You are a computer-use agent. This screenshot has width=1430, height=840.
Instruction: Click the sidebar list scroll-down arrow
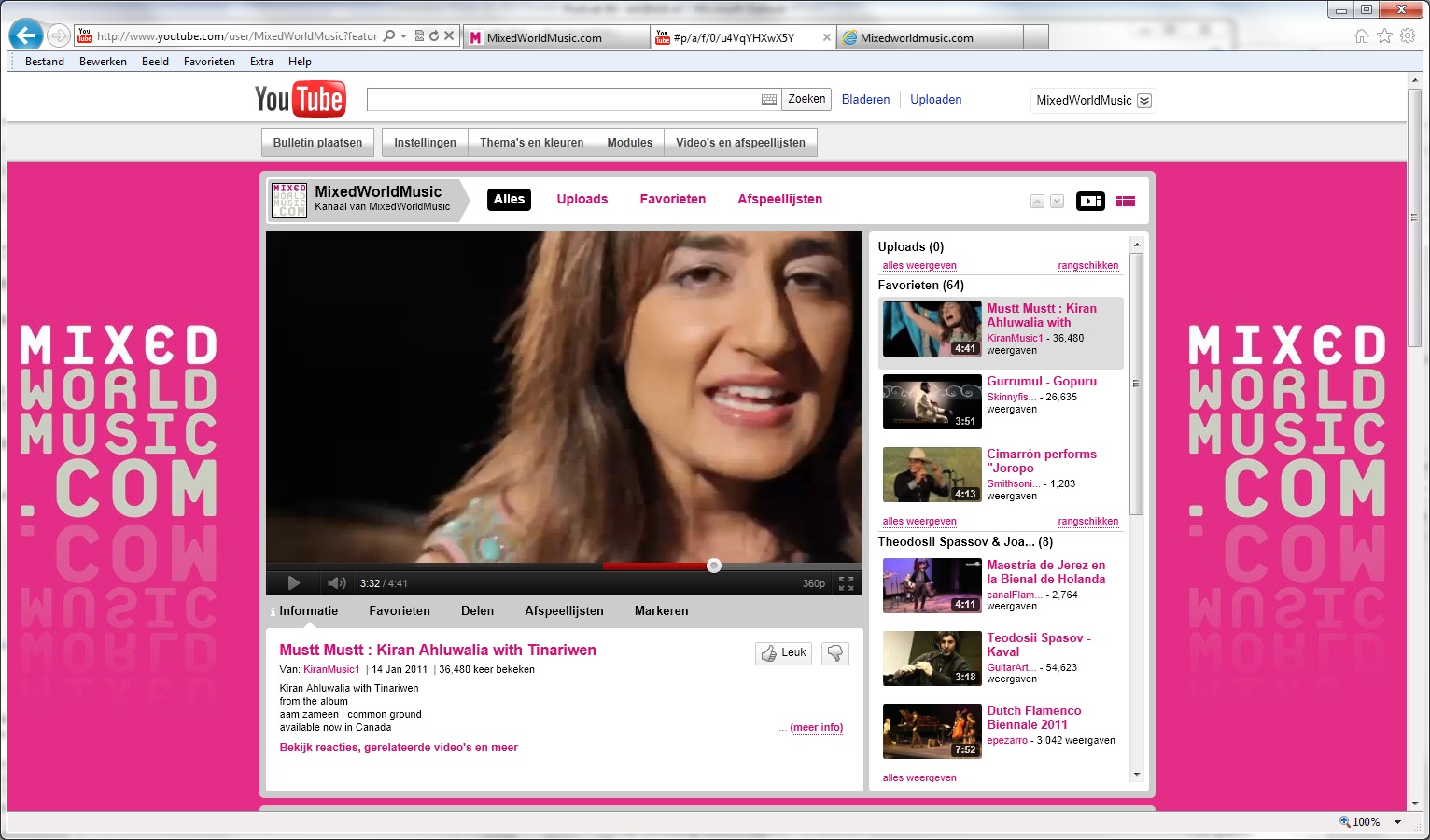tap(1136, 775)
